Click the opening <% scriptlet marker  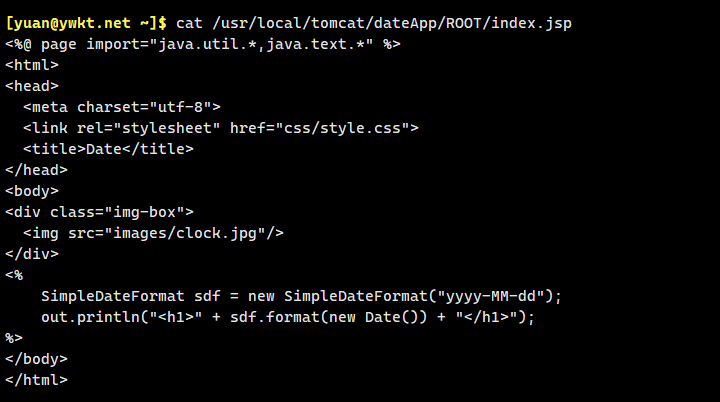click(x=14, y=275)
